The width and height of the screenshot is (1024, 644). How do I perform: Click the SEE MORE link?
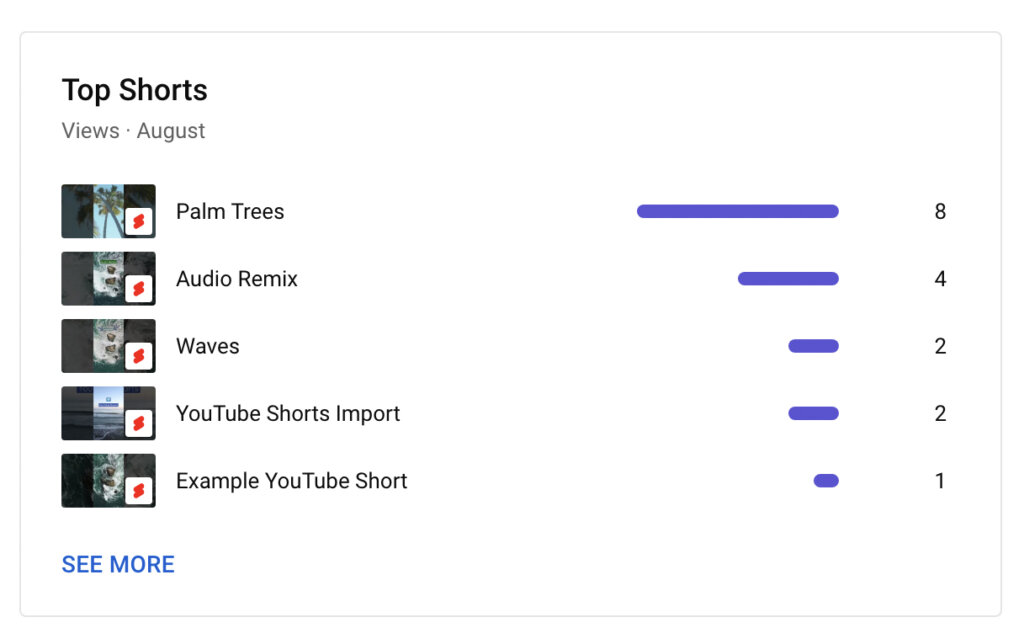[118, 564]
